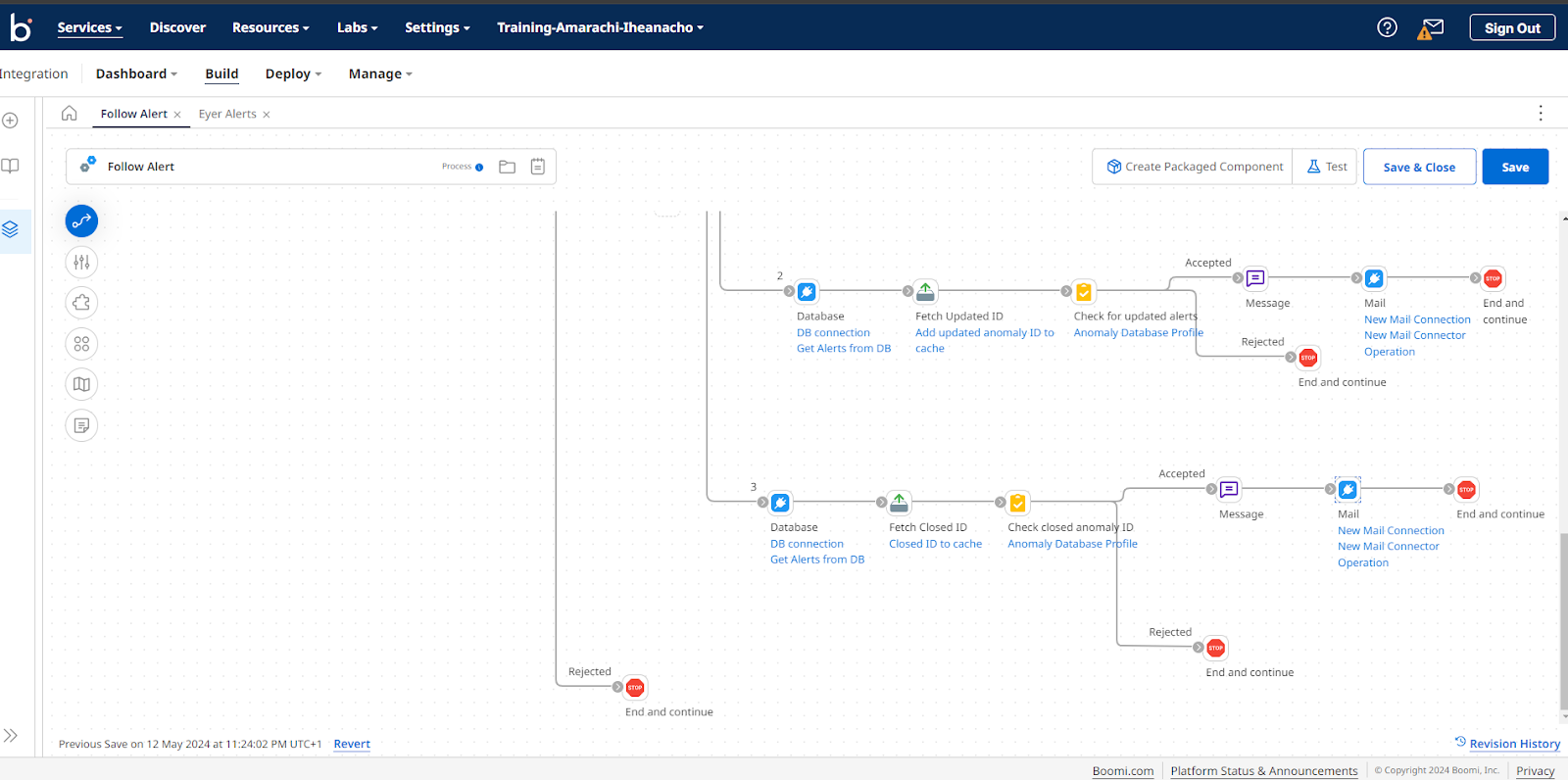Select Message shape on branch 2
Image resolution: width=1568 pixels, height=780 pixels.
click(x=1255, y=278)
